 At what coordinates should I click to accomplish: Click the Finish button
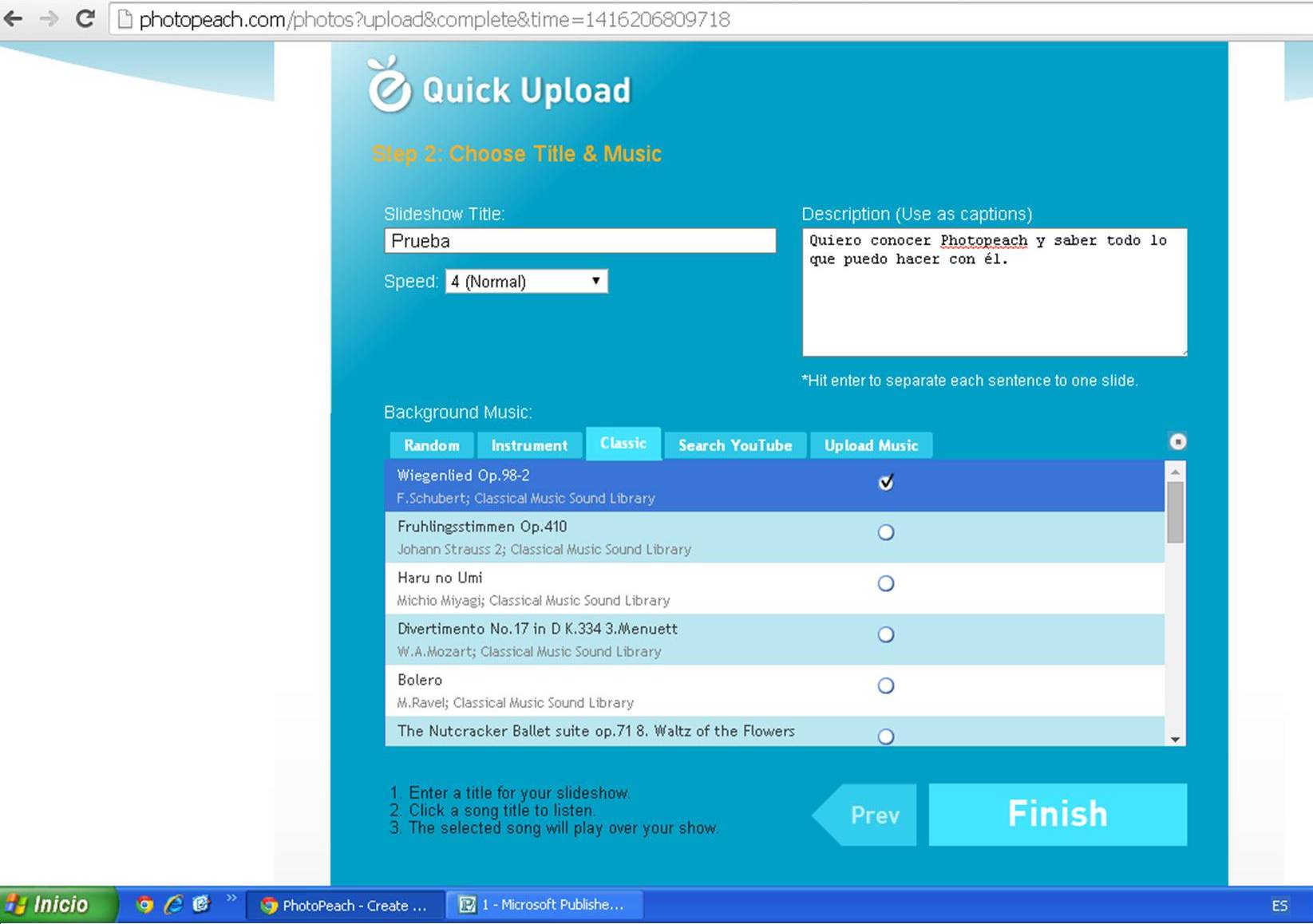(x=1057, y=814)
